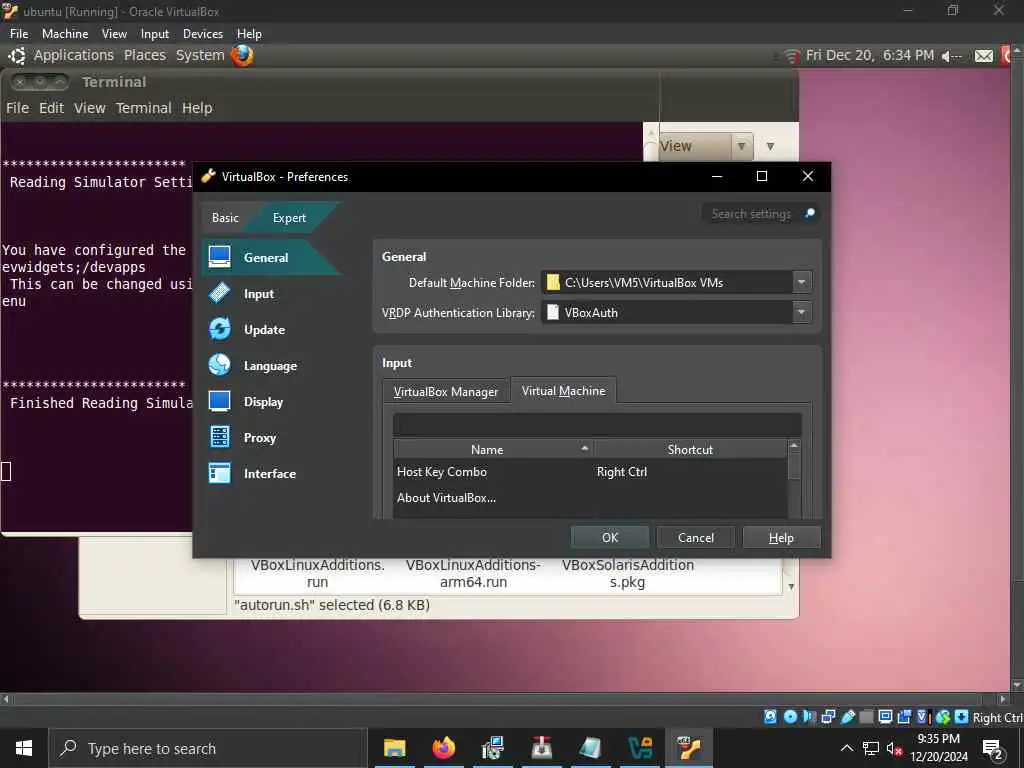Open Firefox from the Windows taskbar
The height and width of the screenshot is (768, 1024).
click(x=443, y=748)
